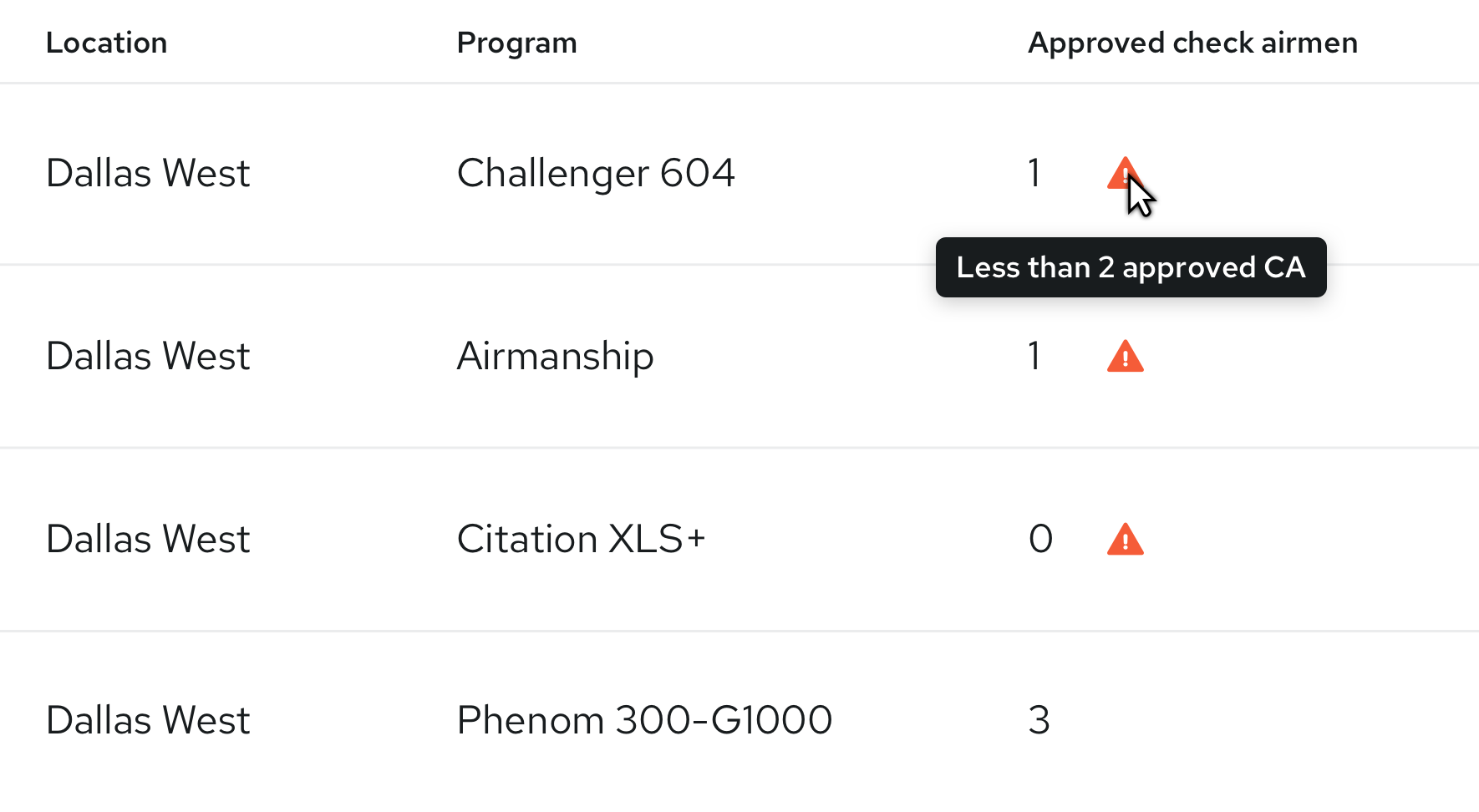The image size is (1479, 812).
Task: Click the Approved check airmen column header
Action: click(x=1192, y=43)
